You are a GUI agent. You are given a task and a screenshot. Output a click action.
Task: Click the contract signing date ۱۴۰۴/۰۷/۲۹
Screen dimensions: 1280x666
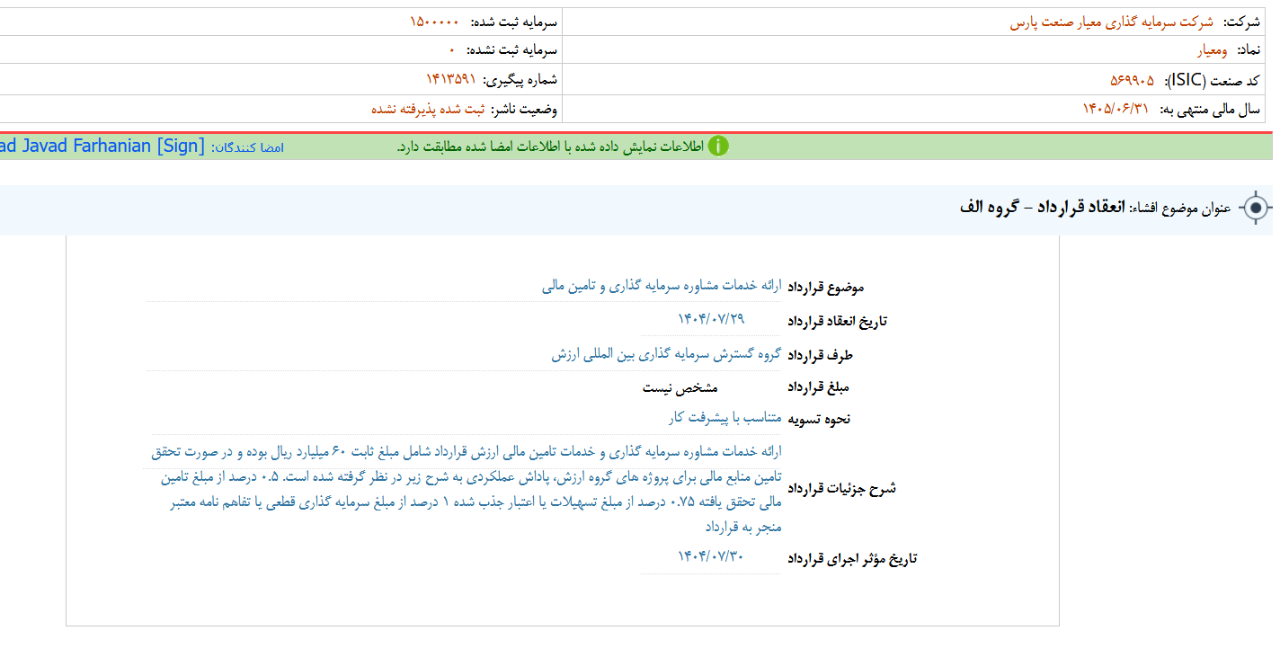coord(711,319)
